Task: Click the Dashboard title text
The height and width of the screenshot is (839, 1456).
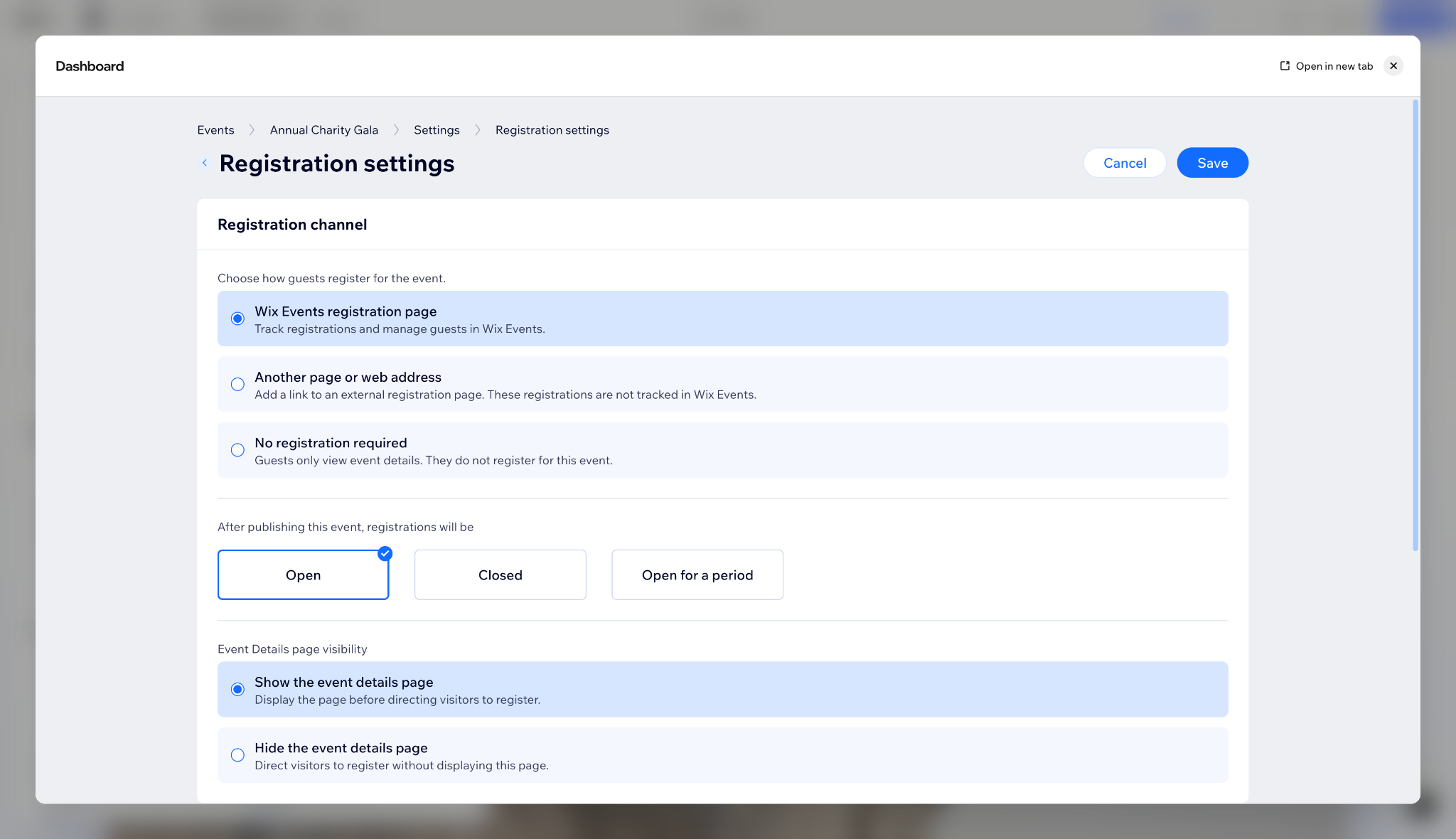Action: pos(90,66)
